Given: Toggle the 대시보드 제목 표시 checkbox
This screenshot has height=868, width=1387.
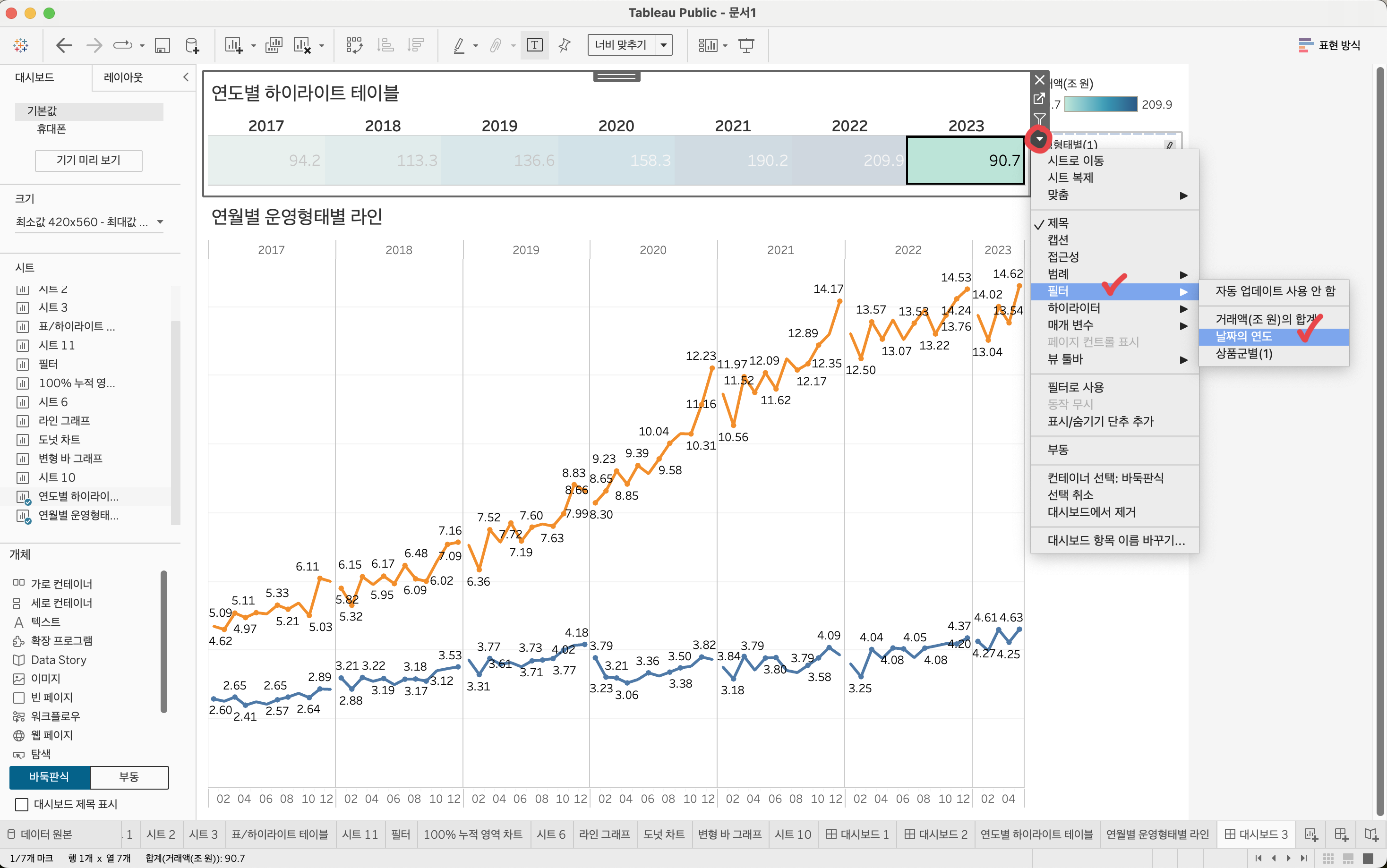Looking at the screenshot, I should pos(22,804).
